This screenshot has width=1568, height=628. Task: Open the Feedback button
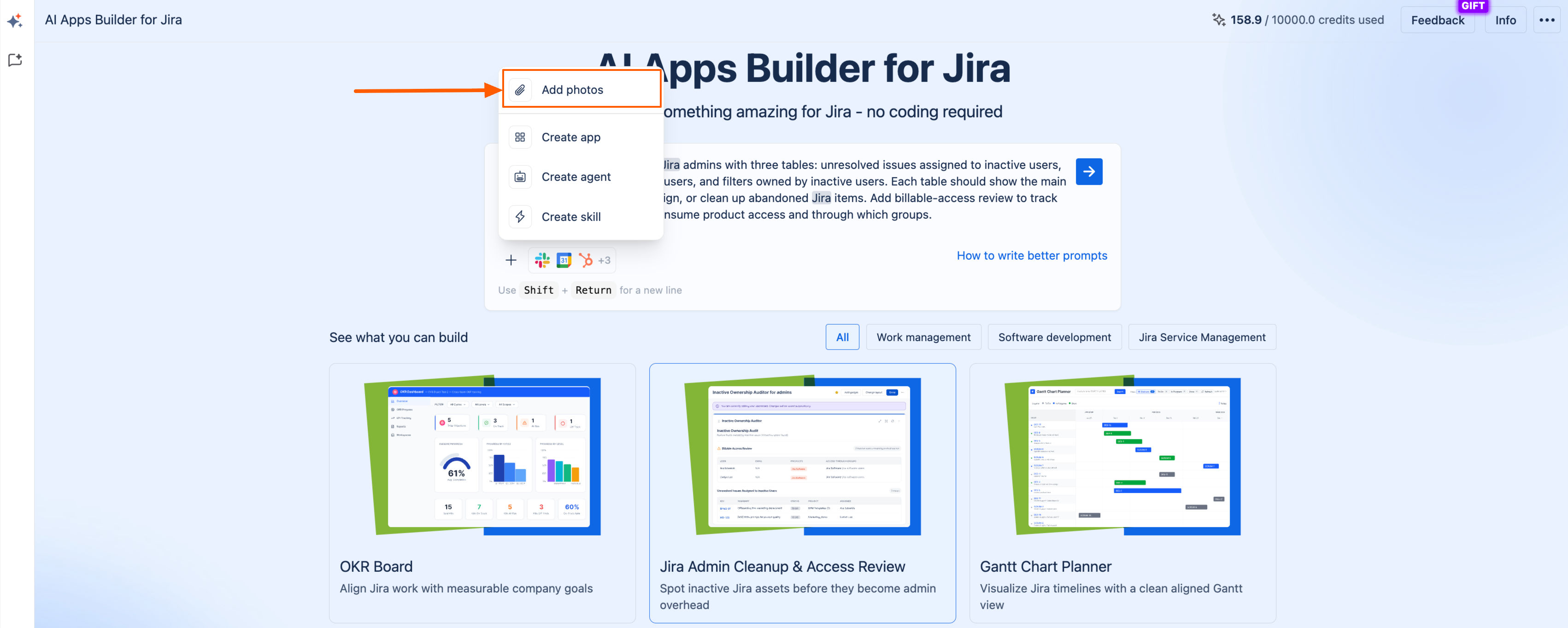click(x=1437, y=20)
